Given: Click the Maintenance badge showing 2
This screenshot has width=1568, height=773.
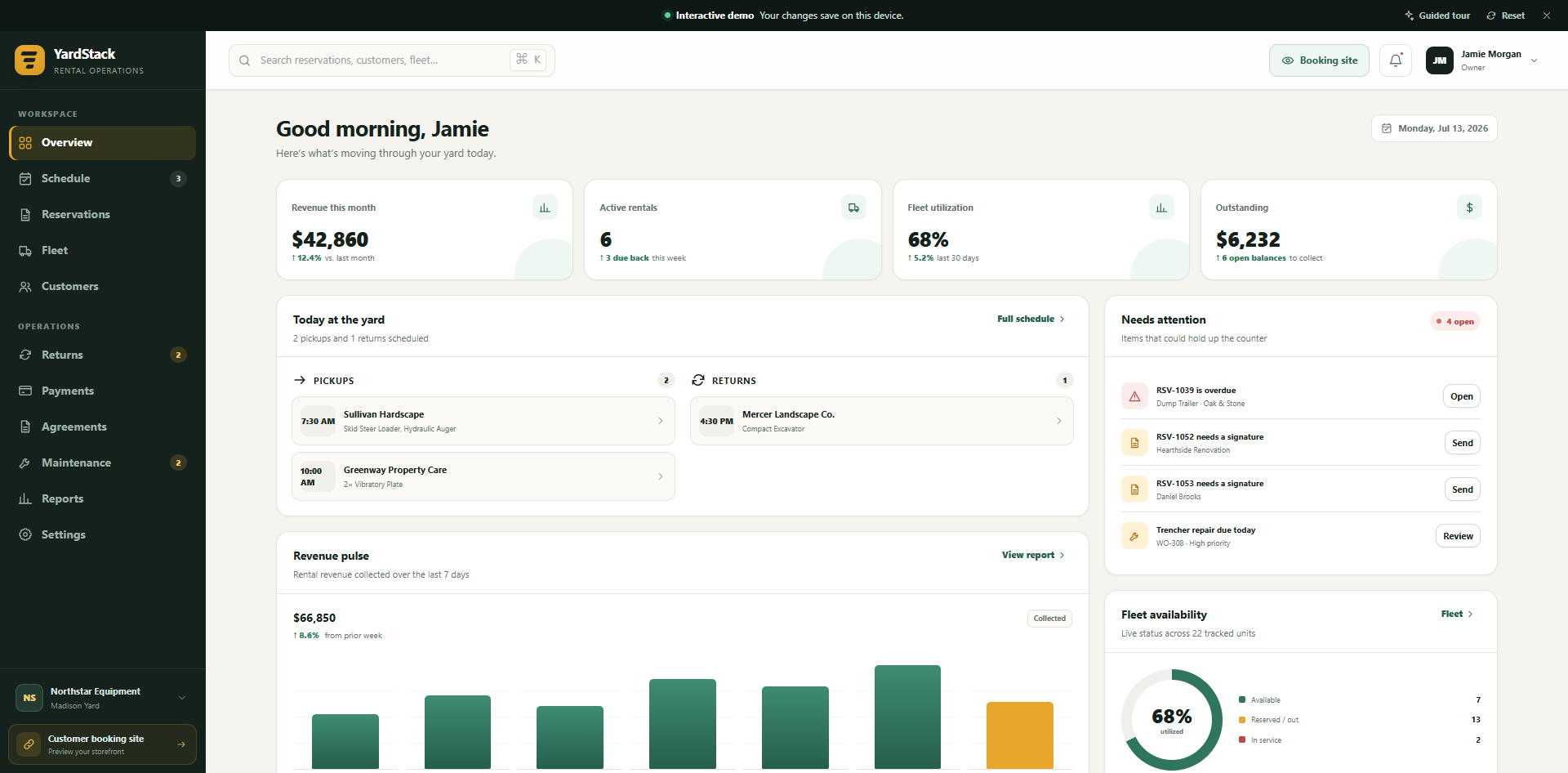Looking at the screenshot, I should click(x=178, y=462).
